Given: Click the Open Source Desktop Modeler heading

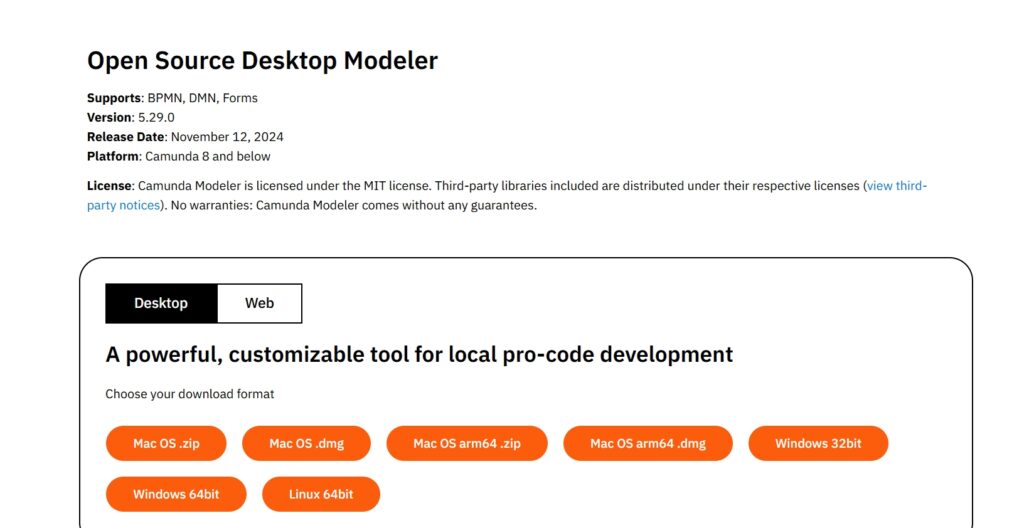Looking at the screenshot, I should point(263,60).
